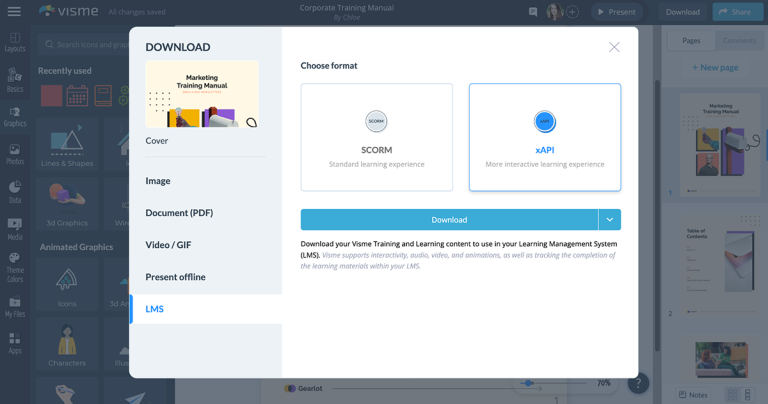This screenshot has height=404, width=768.
Task: Close the Download dialog
Action: pyautogui.click(x=614, y=47)
